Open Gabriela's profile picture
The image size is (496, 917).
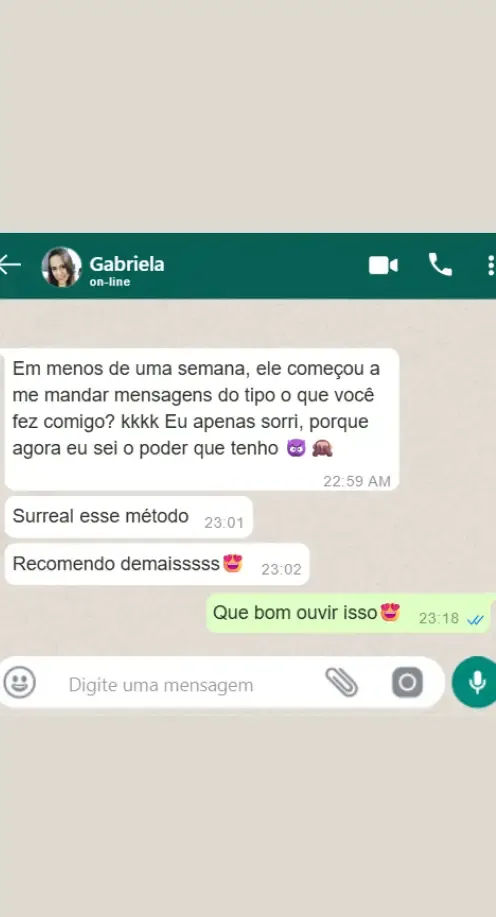[61, 267]
